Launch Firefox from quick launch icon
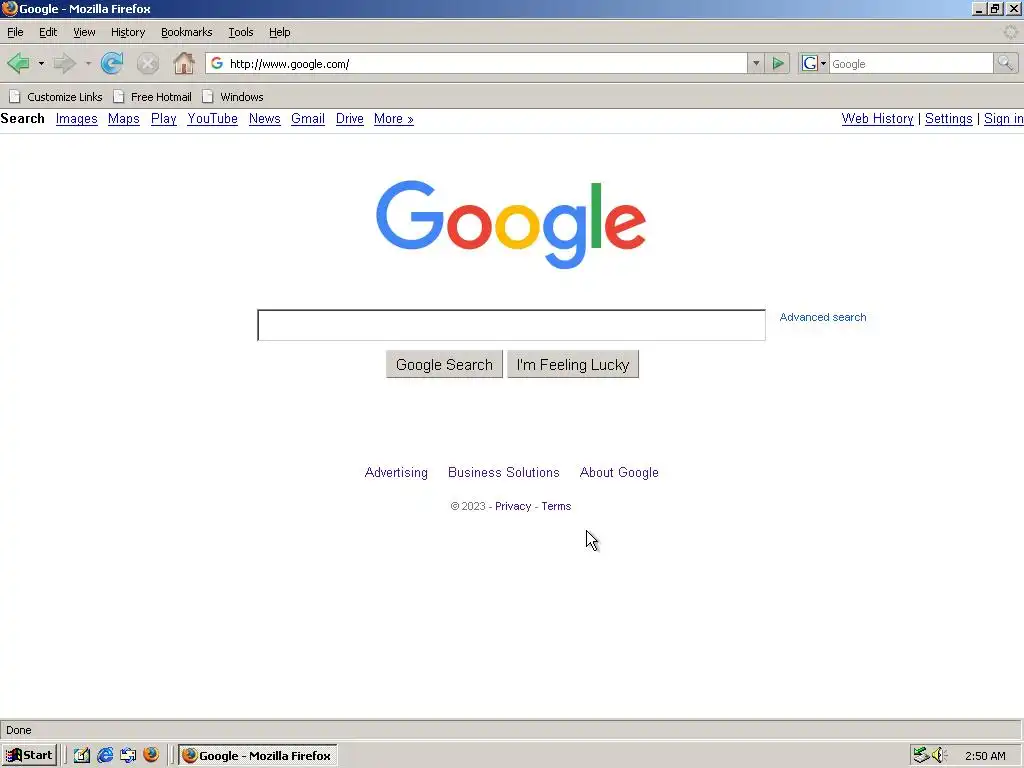The height and width of the screenshot is (768, 1024). (x=151, y=755)
